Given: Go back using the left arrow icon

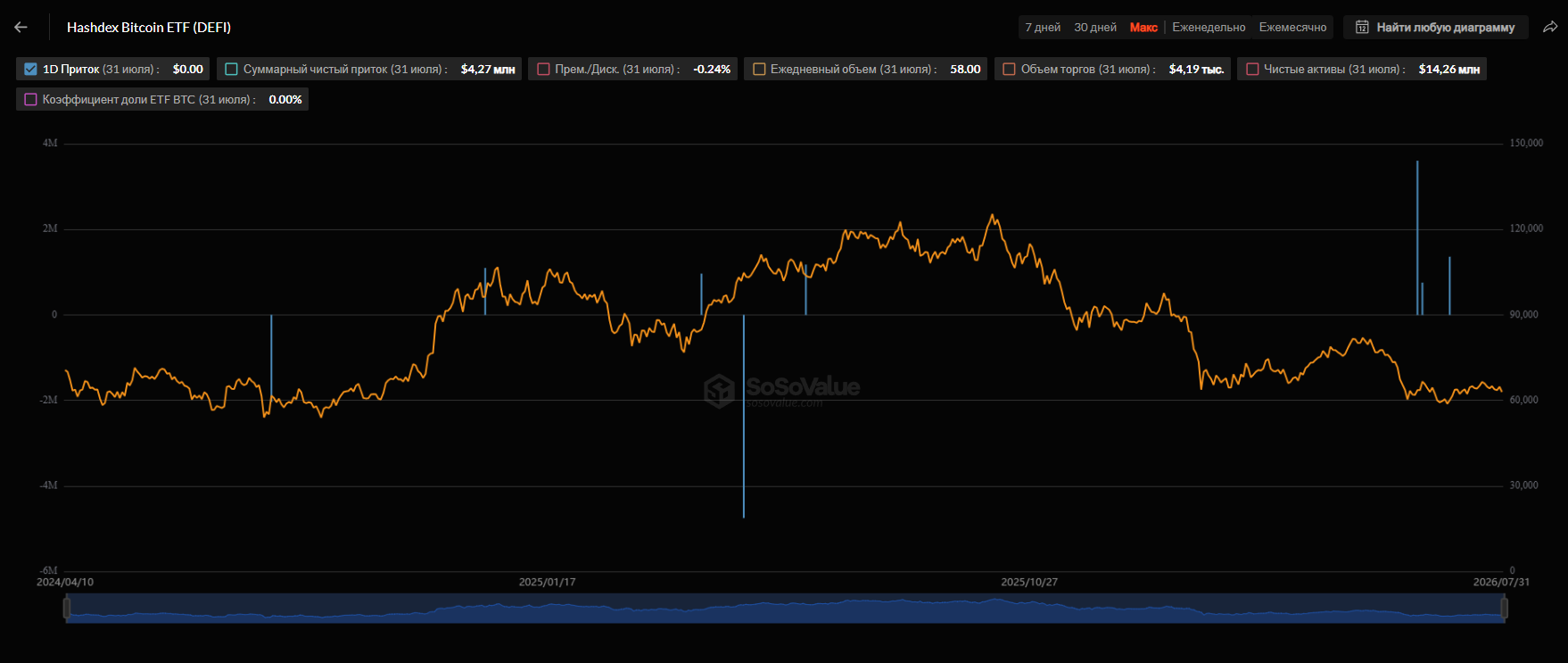Looking at the screenshot, I should coord(21,28).
